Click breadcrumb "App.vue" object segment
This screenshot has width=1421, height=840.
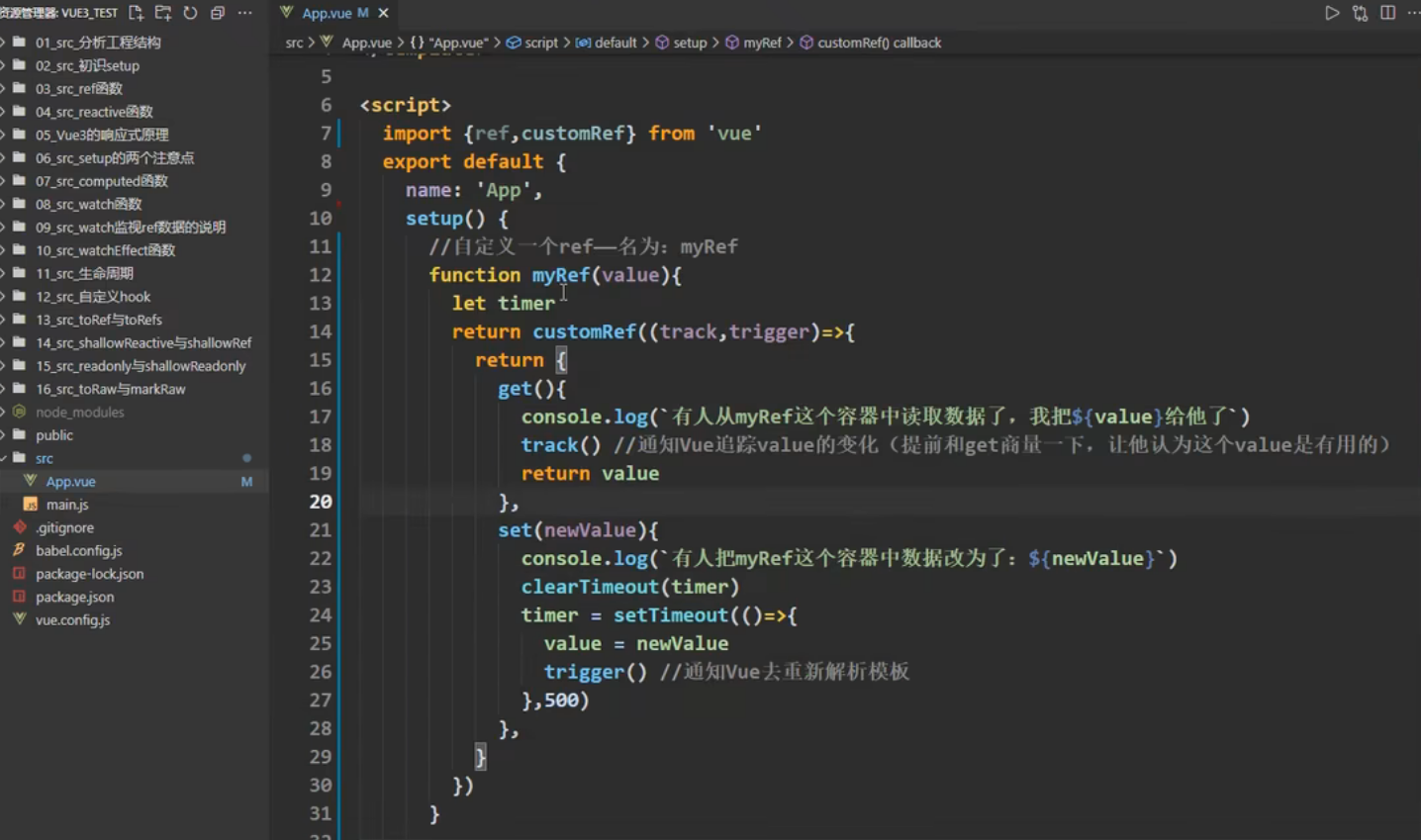458,43
